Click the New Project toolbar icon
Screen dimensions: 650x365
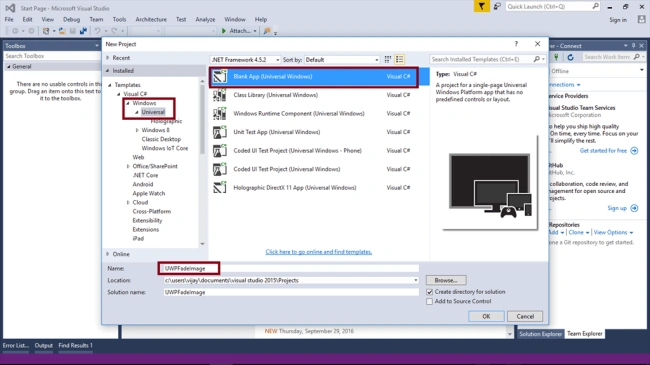click(x=46, y=31)
